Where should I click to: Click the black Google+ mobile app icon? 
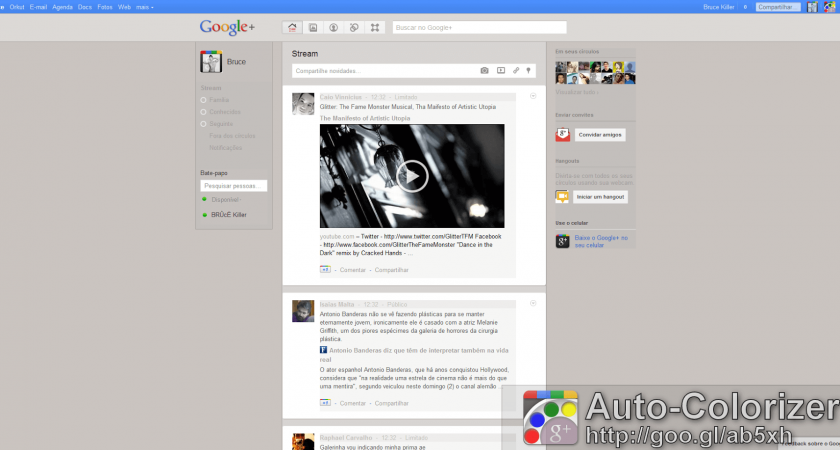coord(562,241)
